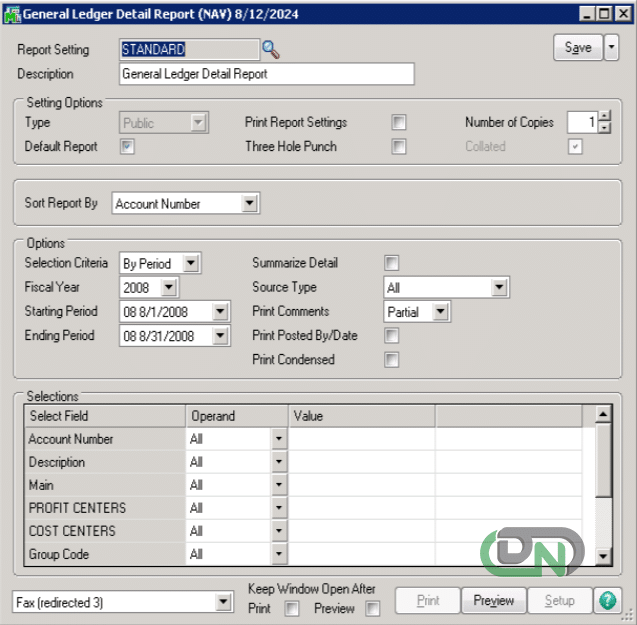
Task: Toggle the Default Report checkbox
Action: (127, 146)
